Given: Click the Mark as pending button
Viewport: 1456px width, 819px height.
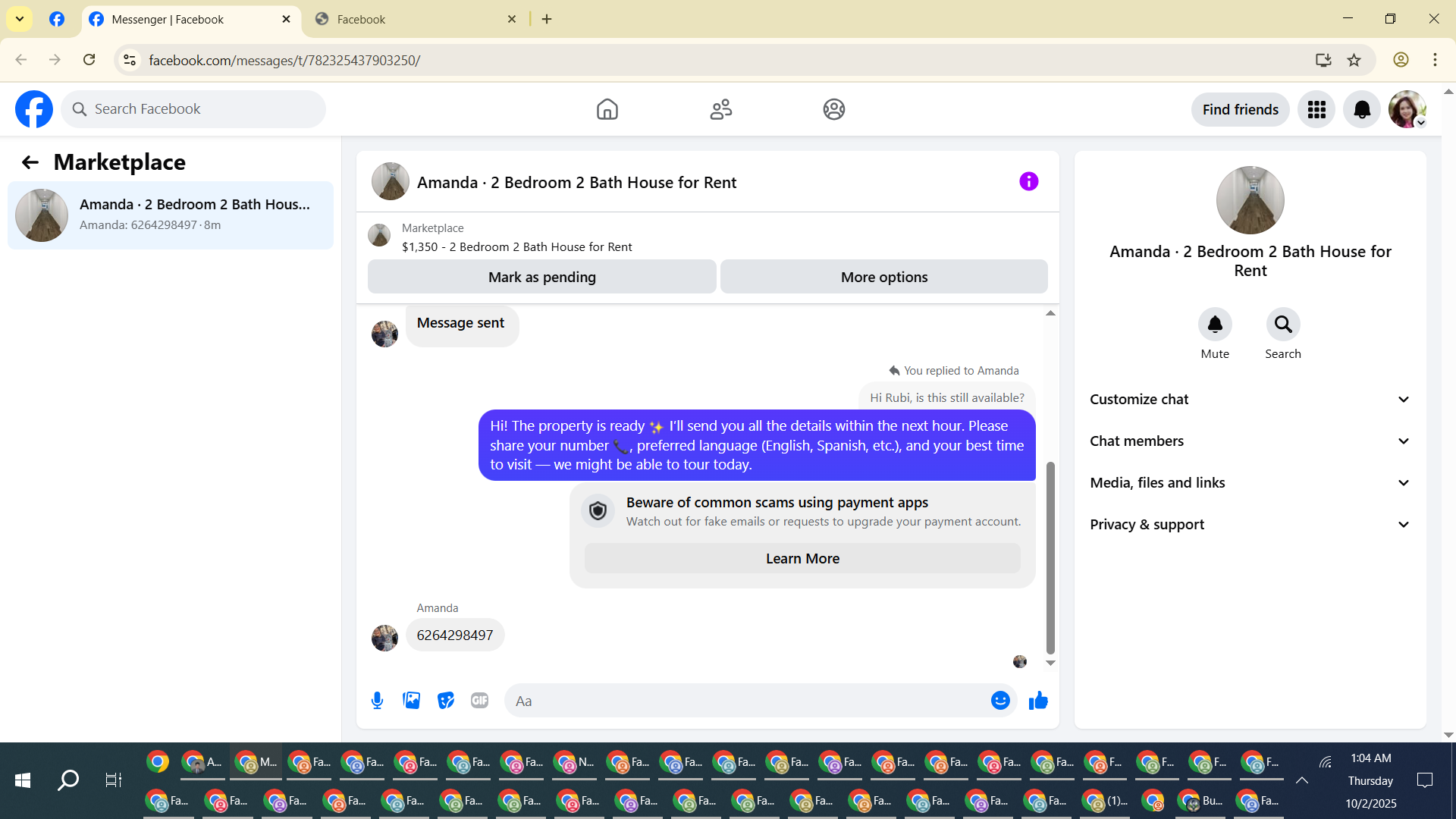Looking at the screenshot, I should pyautogui.click(x=541, y=277).
